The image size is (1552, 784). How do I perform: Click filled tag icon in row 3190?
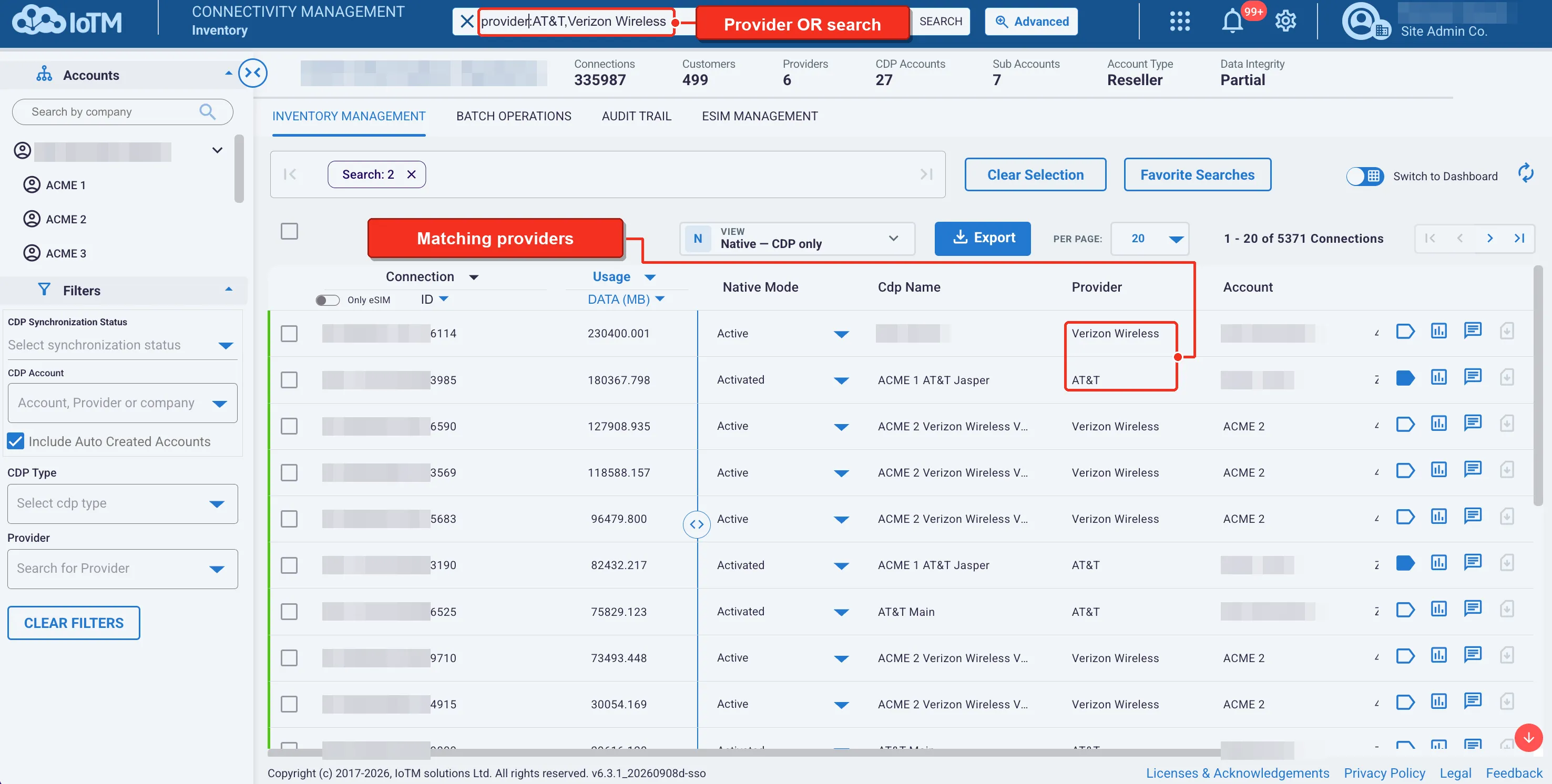point(1405,564)
